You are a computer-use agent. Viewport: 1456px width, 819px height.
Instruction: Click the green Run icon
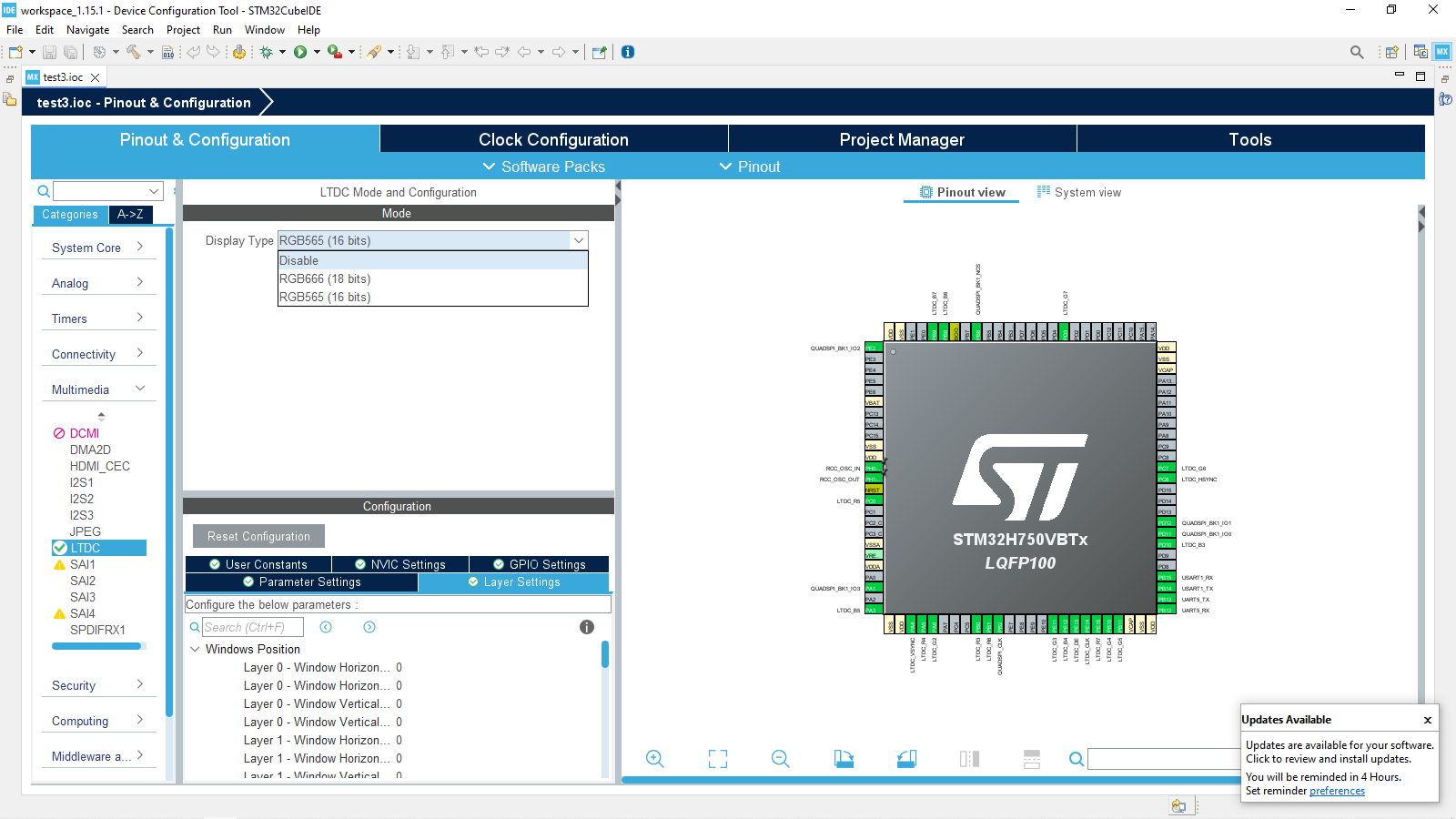tap(300, 52)
